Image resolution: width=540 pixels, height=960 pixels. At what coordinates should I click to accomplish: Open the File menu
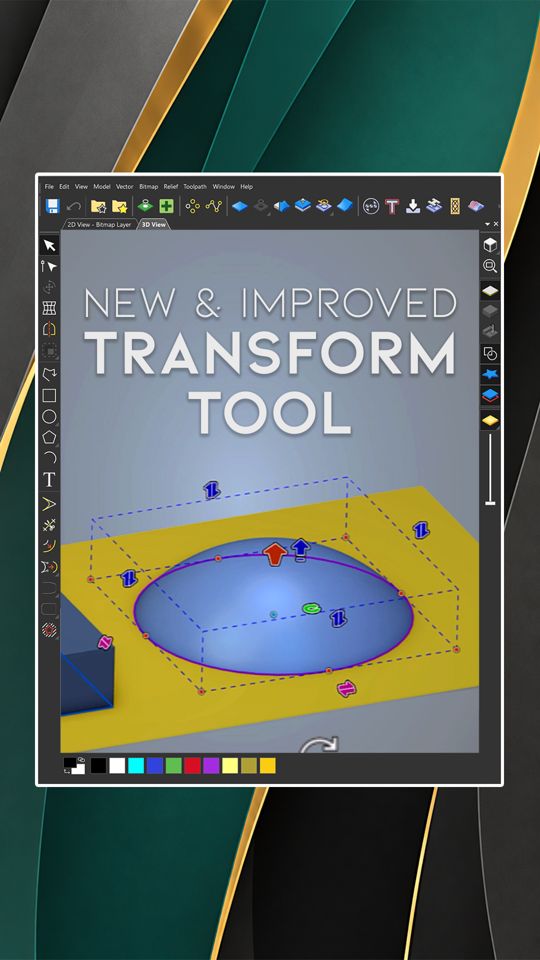click(x=49, y=186)
